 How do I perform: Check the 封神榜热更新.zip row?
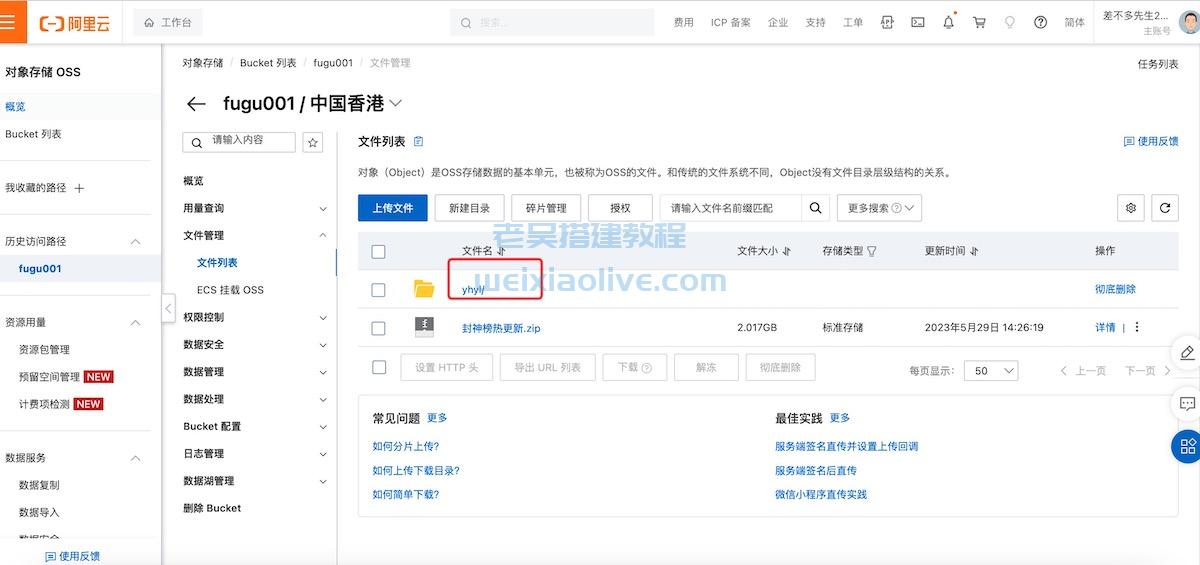[378, 328]
